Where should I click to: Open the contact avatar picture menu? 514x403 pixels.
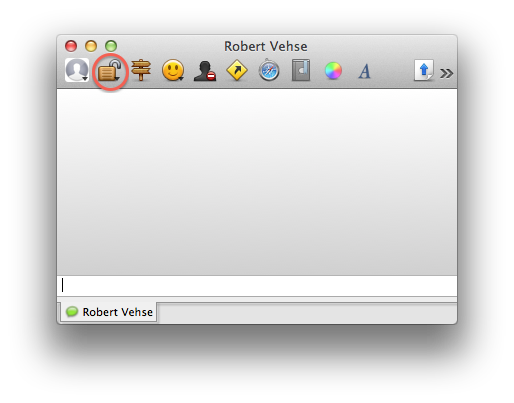[x=77, y=70]
